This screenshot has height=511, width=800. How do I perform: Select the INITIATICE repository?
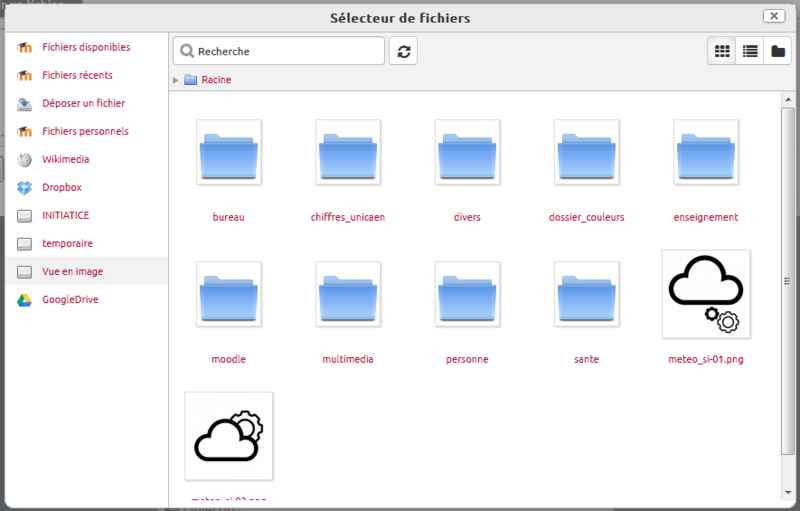(65, 215)
